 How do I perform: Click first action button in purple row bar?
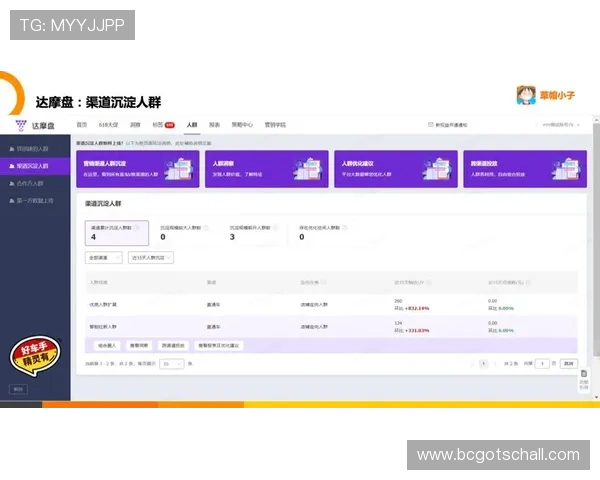click(x=107, y=345)
